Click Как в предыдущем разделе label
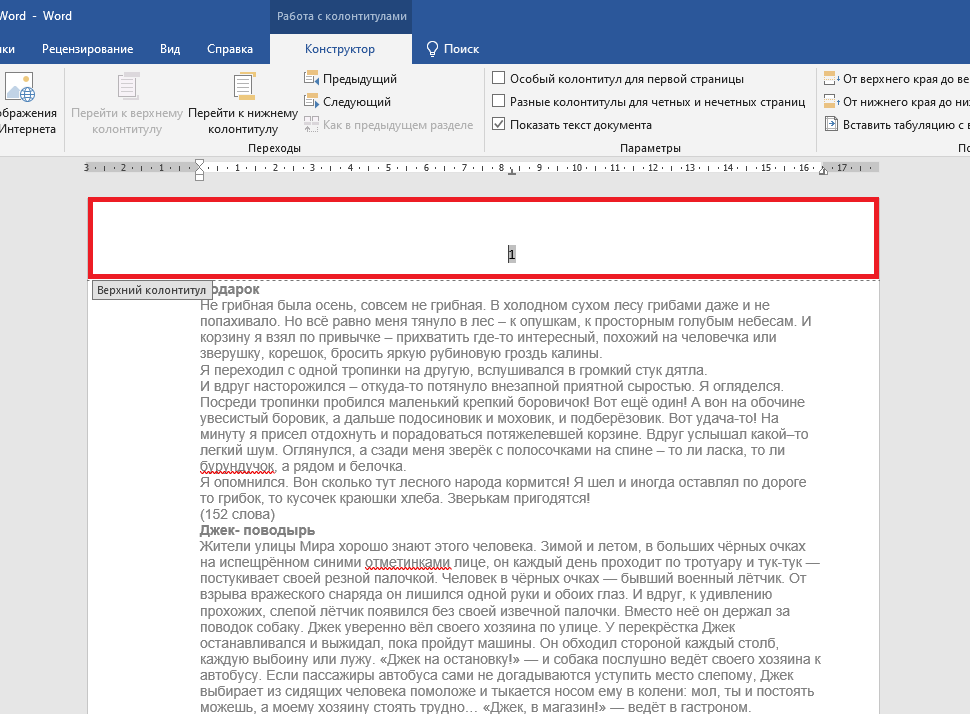970x714 pixels. [x=398, y=125]
